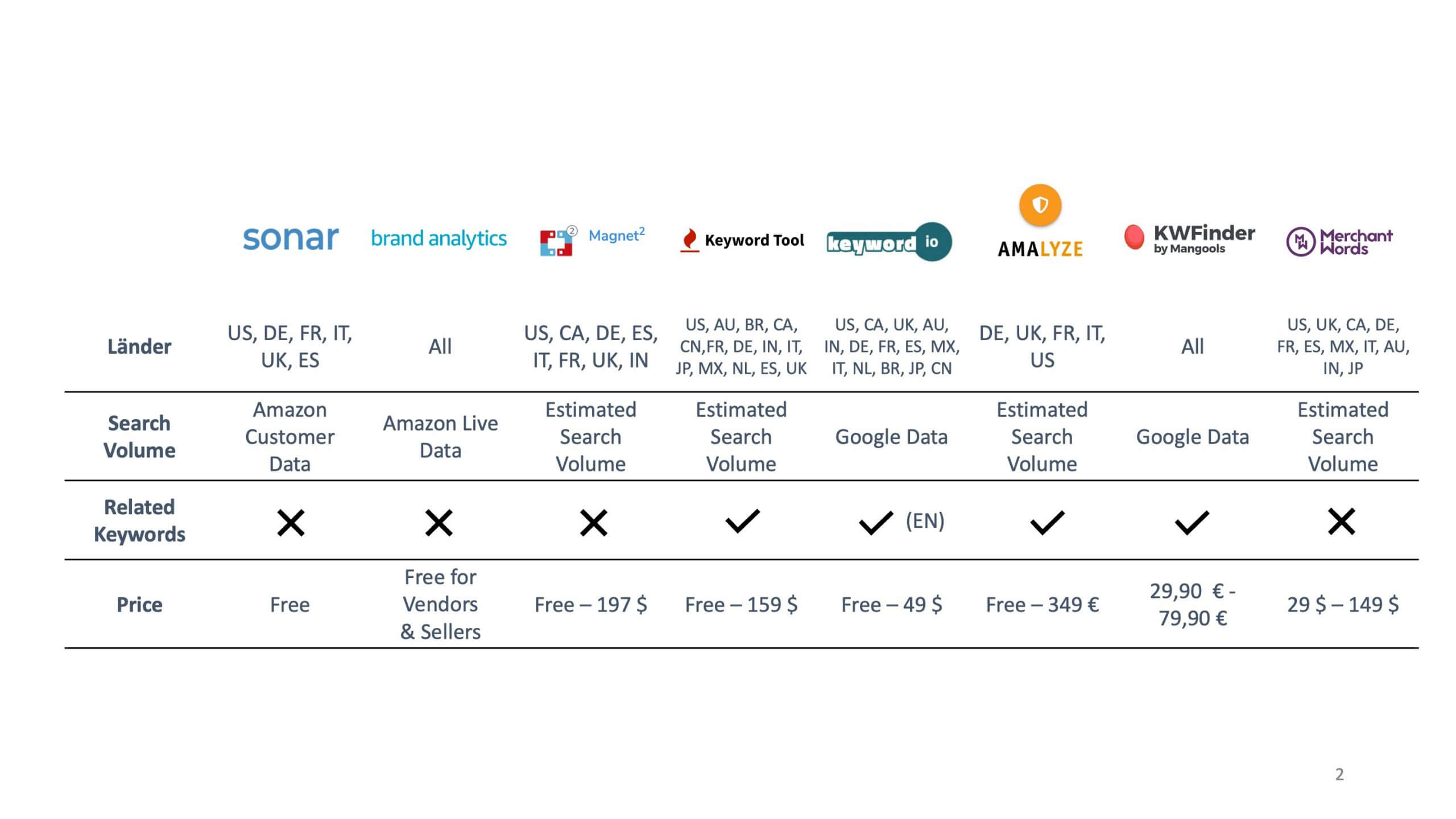Image resolution: width=1456 pixels, height=819 pixels.
Task: Click the keyword.io logo
Action: tap(889, 242)
